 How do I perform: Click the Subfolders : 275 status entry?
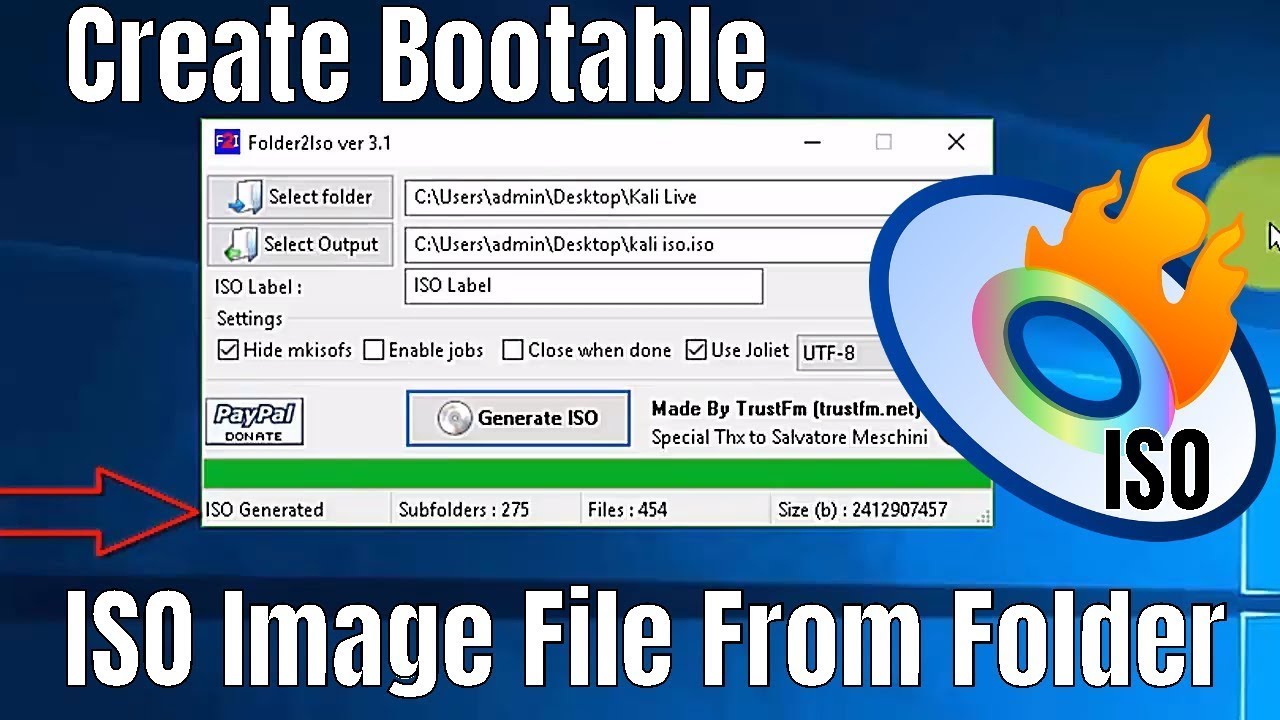point(463,510)
